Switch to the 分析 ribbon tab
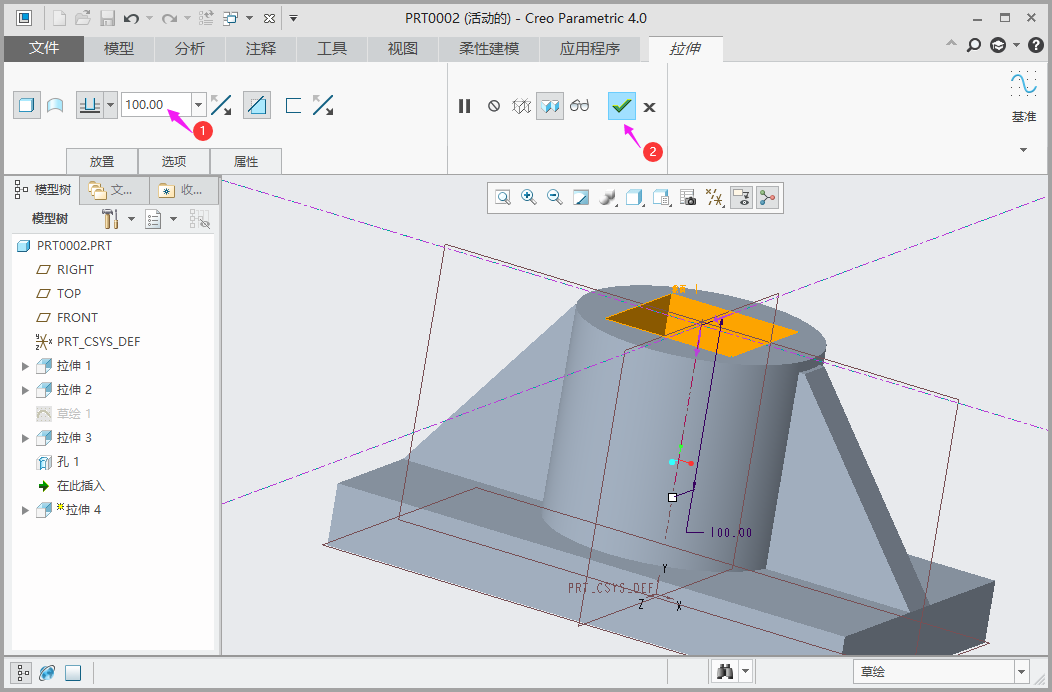The width and height of the screenshot is (1052, 692). pyautogui.click(x=190, y=48)
